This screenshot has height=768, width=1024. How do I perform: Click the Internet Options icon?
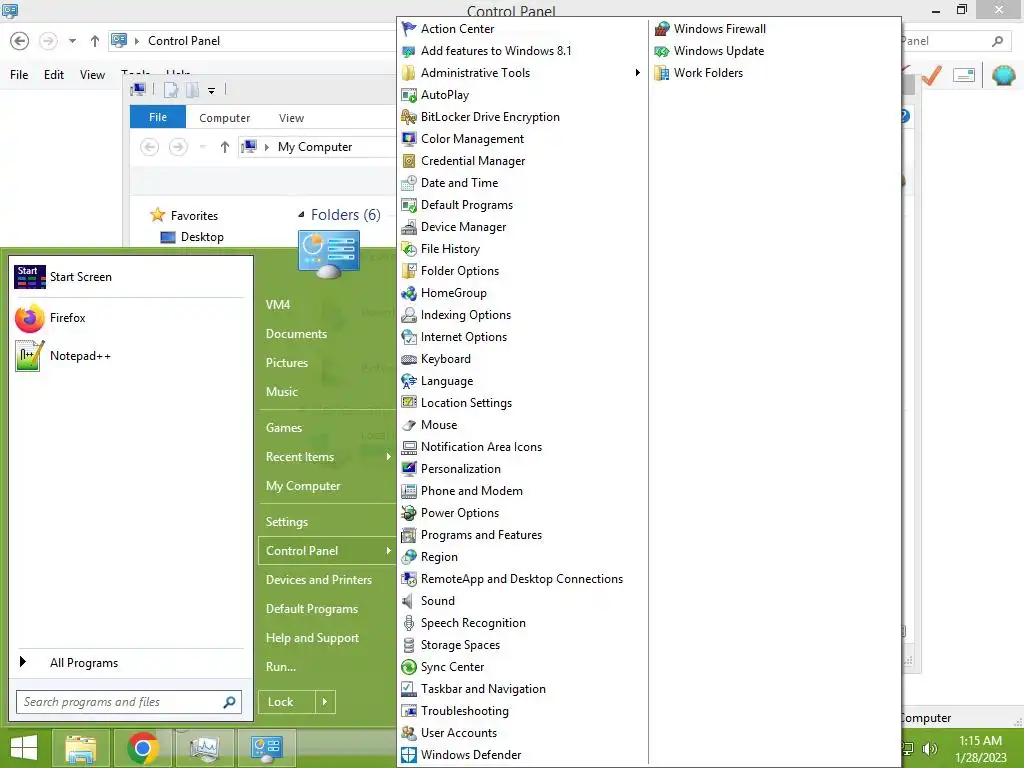coord(409,337)
